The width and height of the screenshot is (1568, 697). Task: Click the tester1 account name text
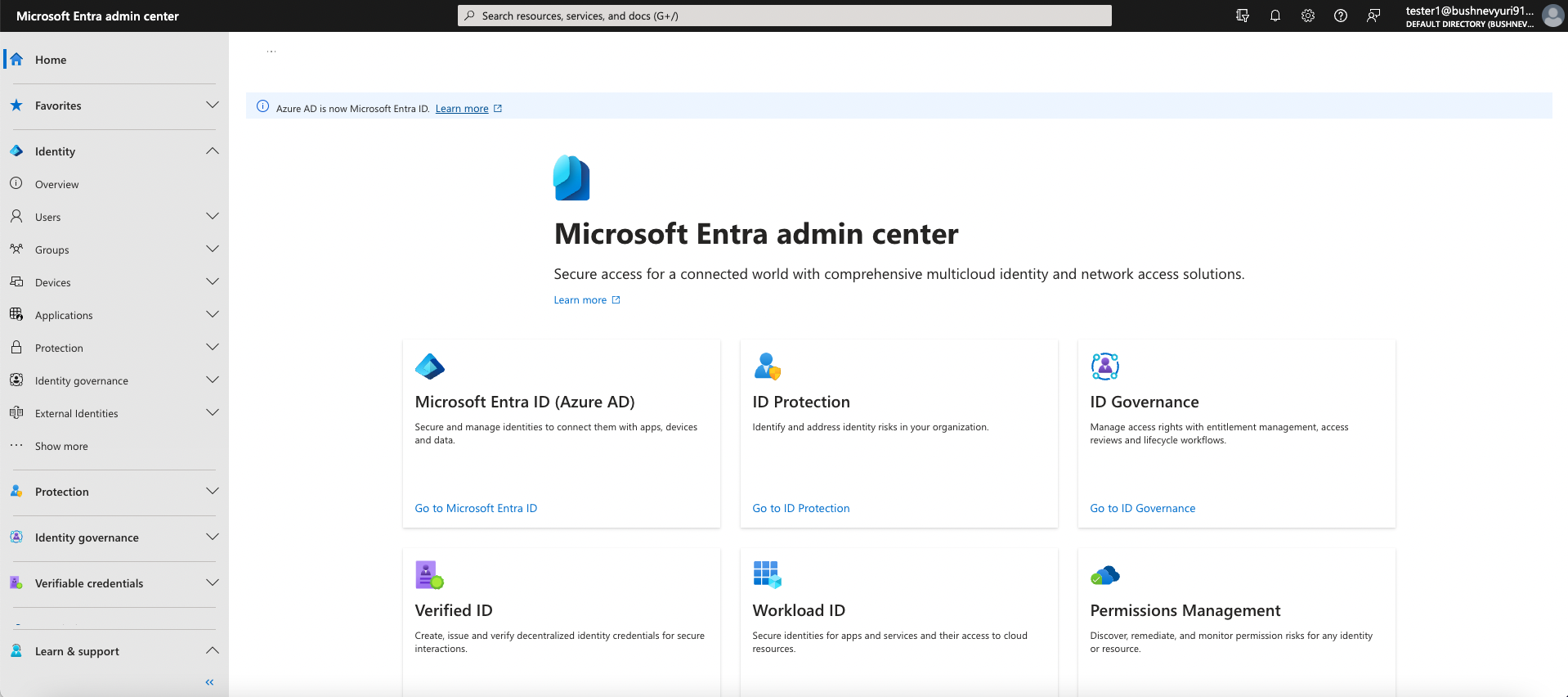1470,11
